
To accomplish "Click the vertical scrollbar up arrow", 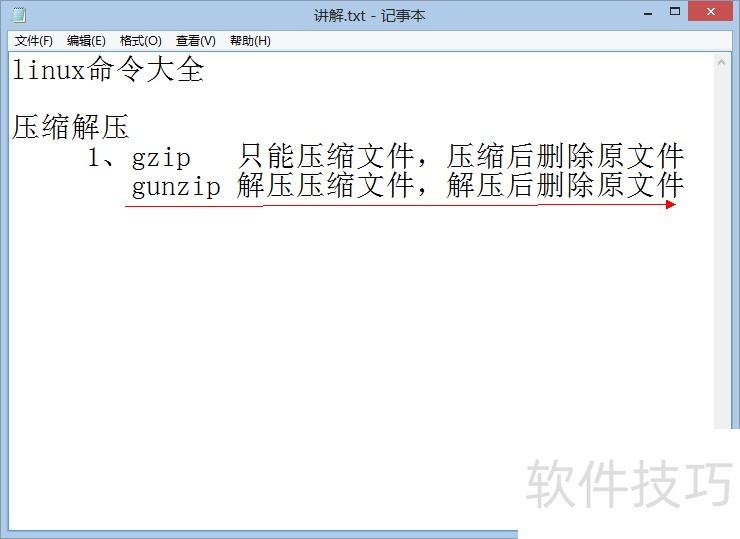I will click(x=721, y=62).
